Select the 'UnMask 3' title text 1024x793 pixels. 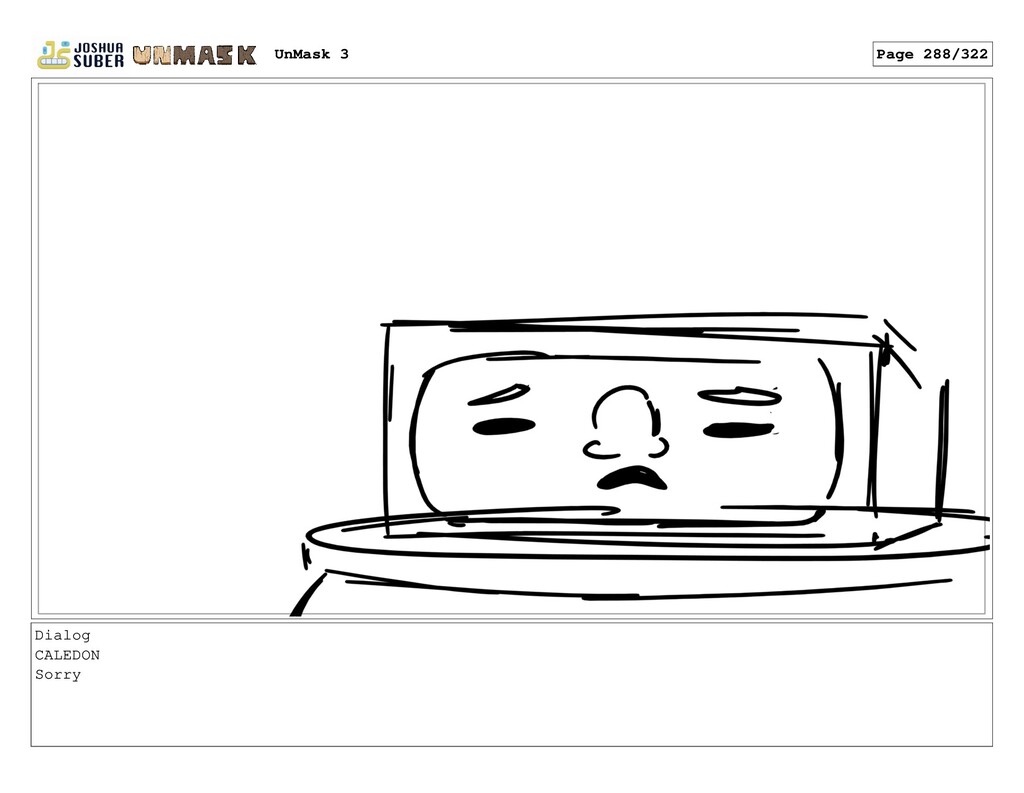(x=312, y=54)
